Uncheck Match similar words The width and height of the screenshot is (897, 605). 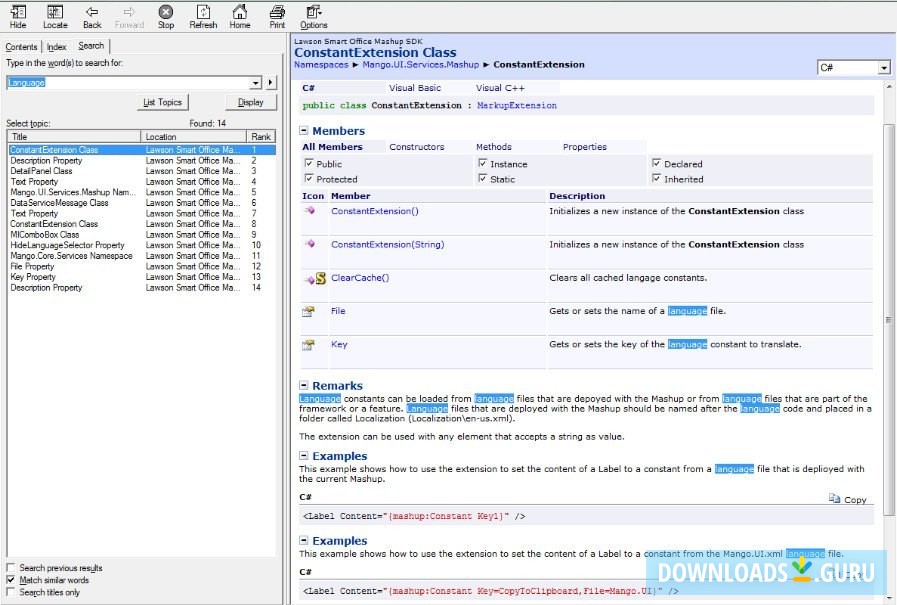coord(11,580)
